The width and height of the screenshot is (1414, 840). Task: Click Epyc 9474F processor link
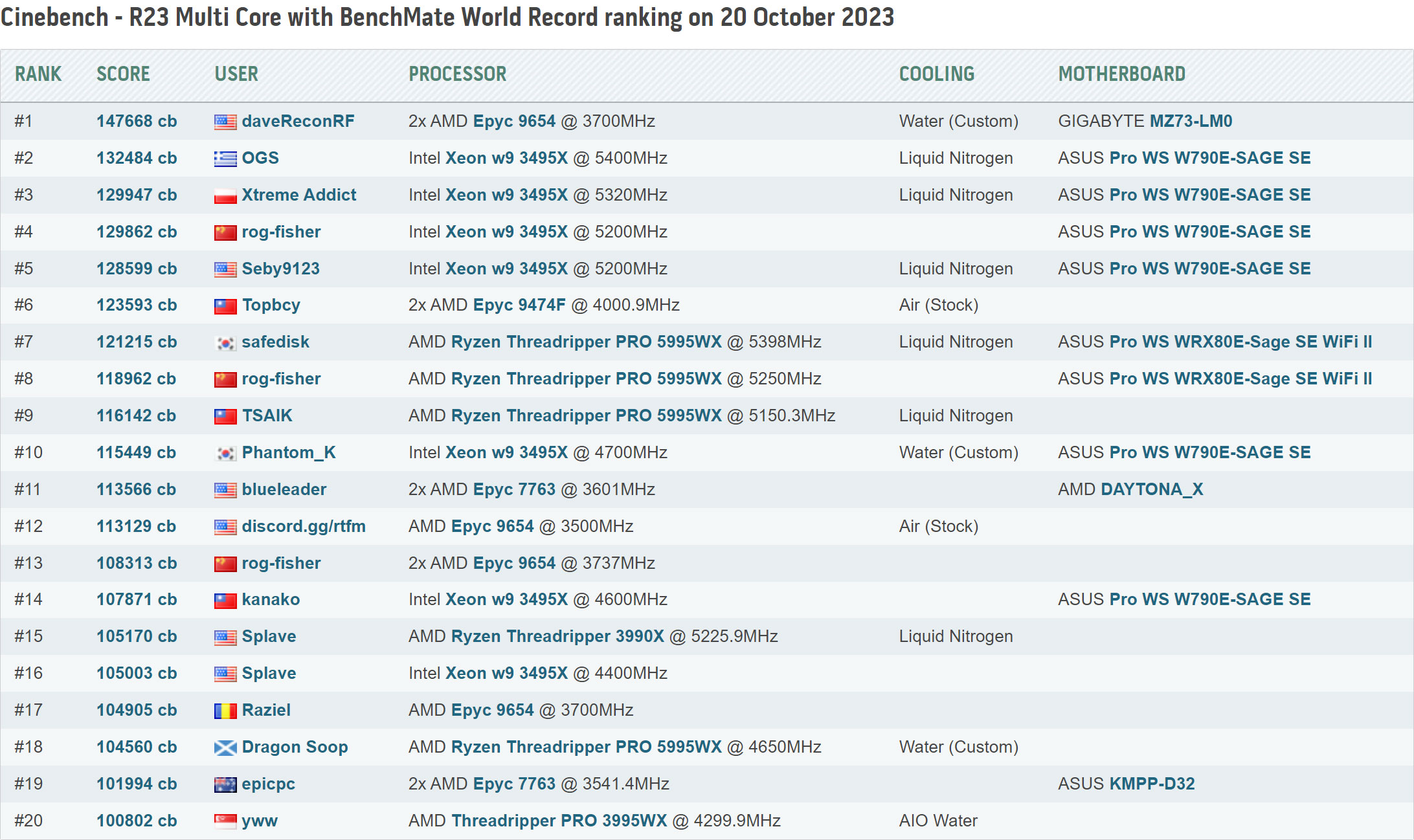point(519,305)
